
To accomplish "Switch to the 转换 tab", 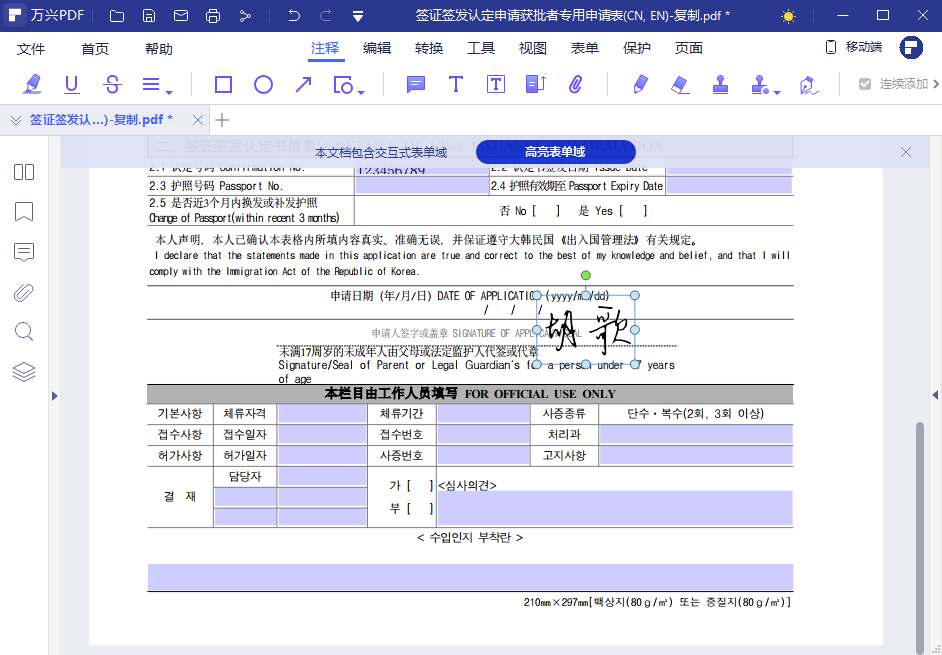I will tap(429, 48).
